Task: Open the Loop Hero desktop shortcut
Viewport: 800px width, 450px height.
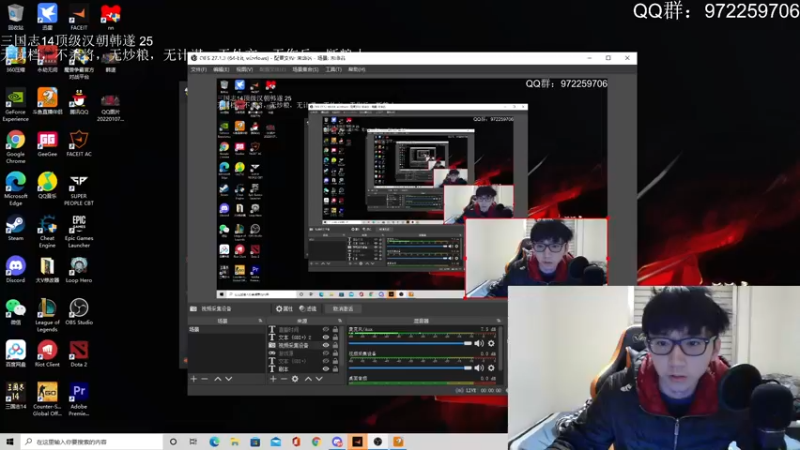Action: click(79, 269)
